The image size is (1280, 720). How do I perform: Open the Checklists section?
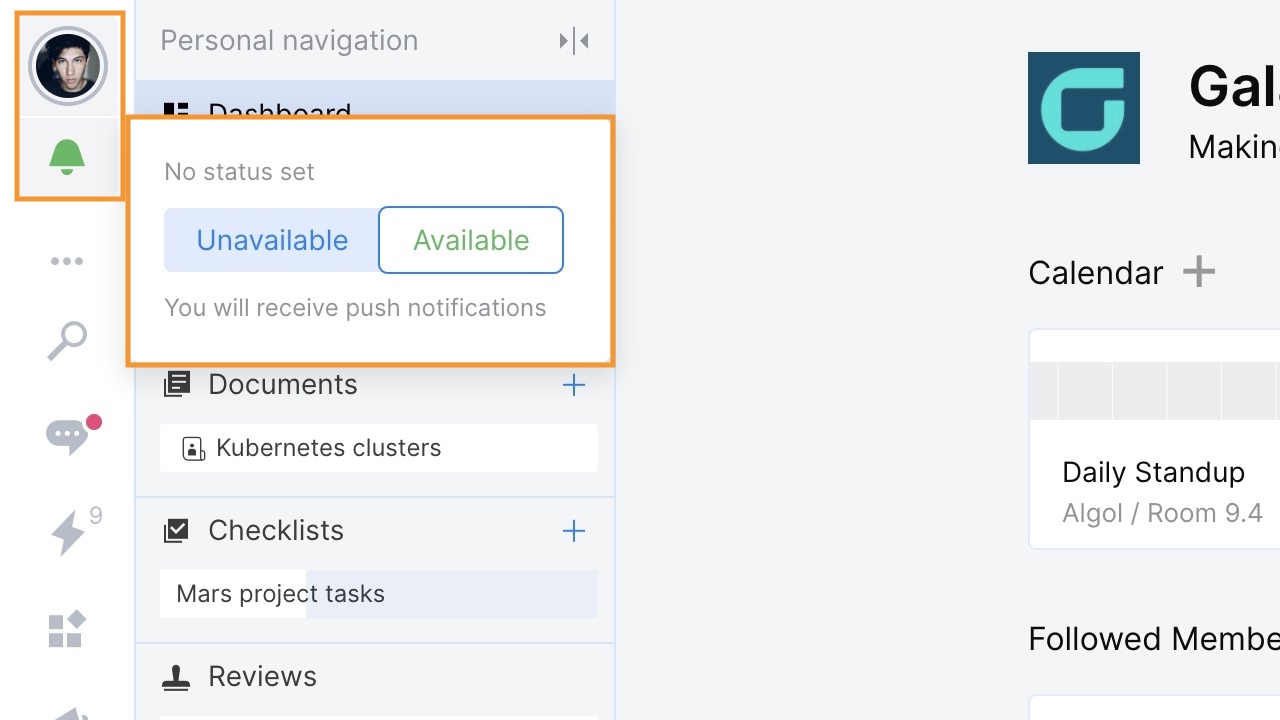point(276,531)
